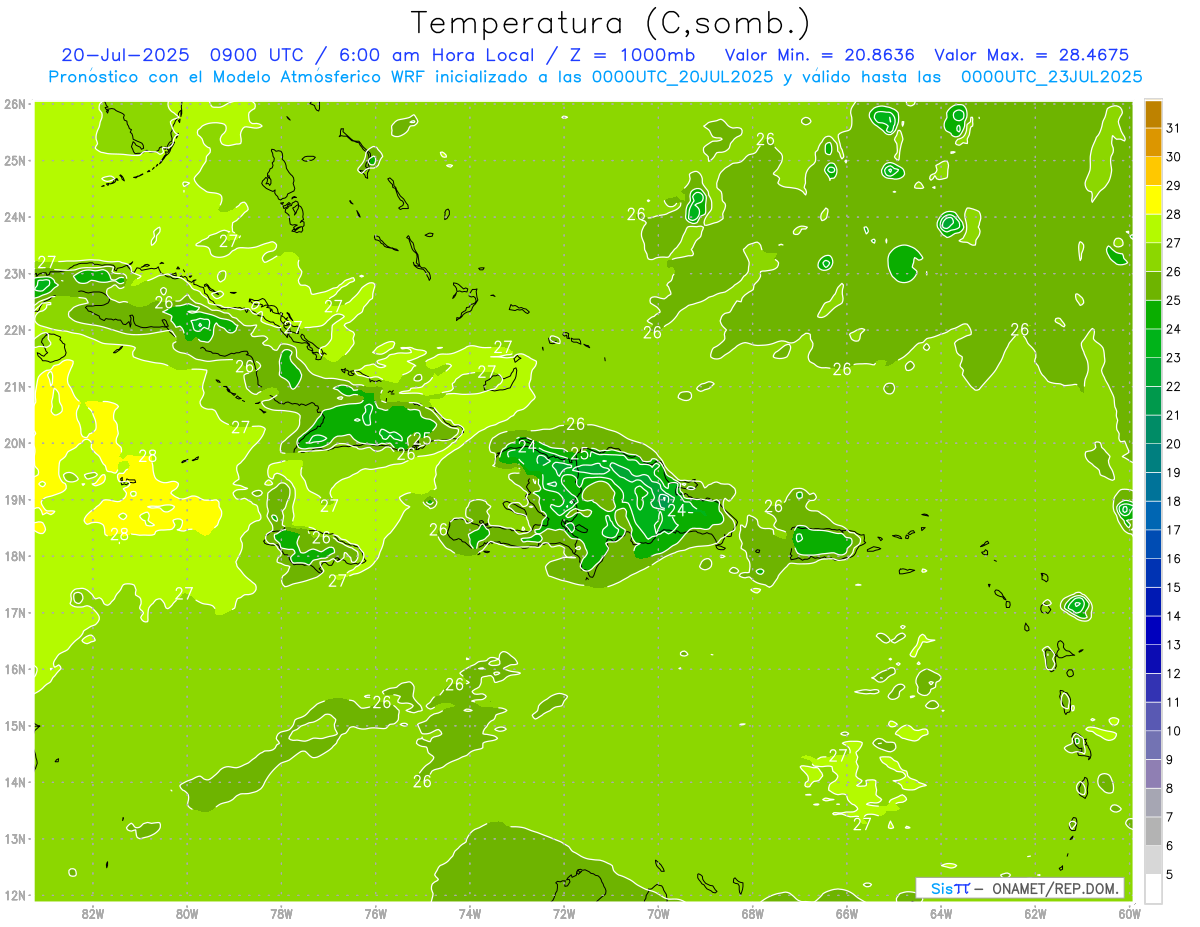1200x927 pixels.
Task: Click the orange-brown swatch above colorbar value 31
Action: pyautogui.click(x=1153, y=115)
